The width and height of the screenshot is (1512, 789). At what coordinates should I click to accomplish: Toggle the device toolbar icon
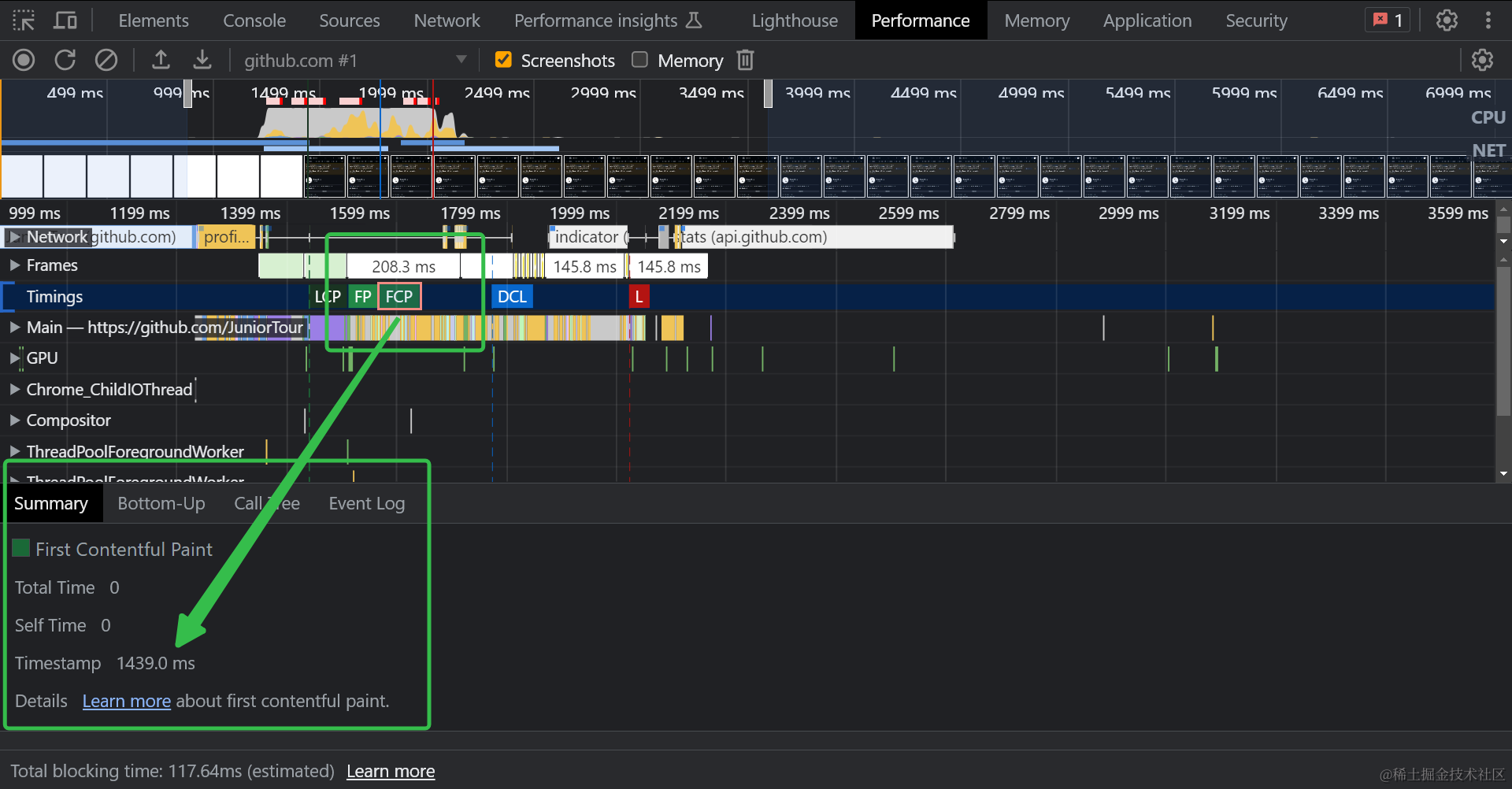[65, 20]
